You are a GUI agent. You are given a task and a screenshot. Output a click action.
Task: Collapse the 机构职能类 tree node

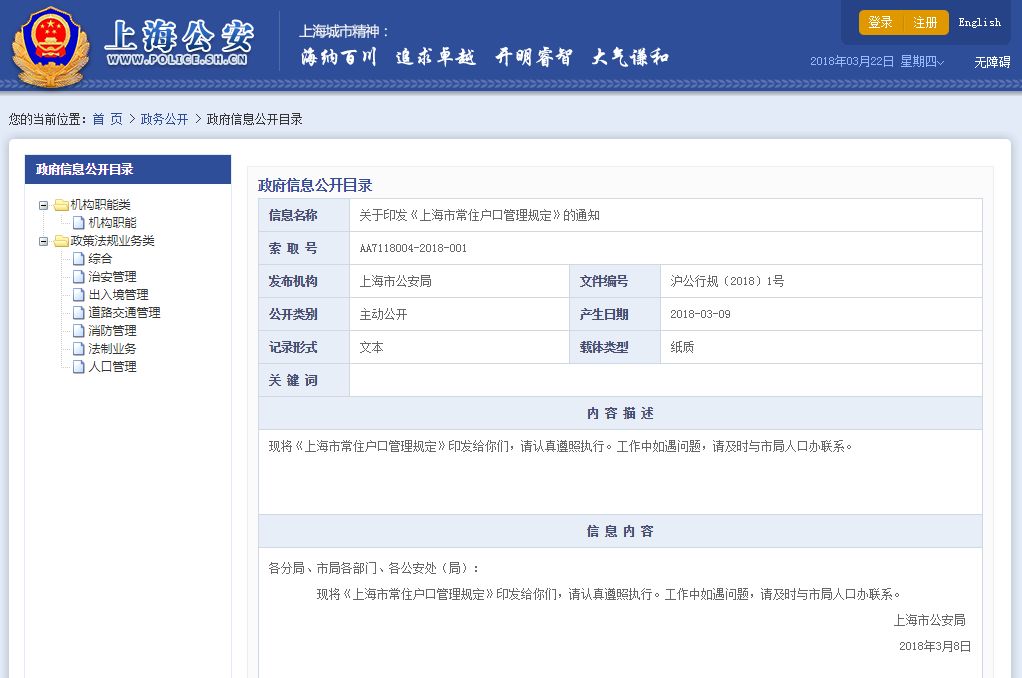click(x=44, y=205)
